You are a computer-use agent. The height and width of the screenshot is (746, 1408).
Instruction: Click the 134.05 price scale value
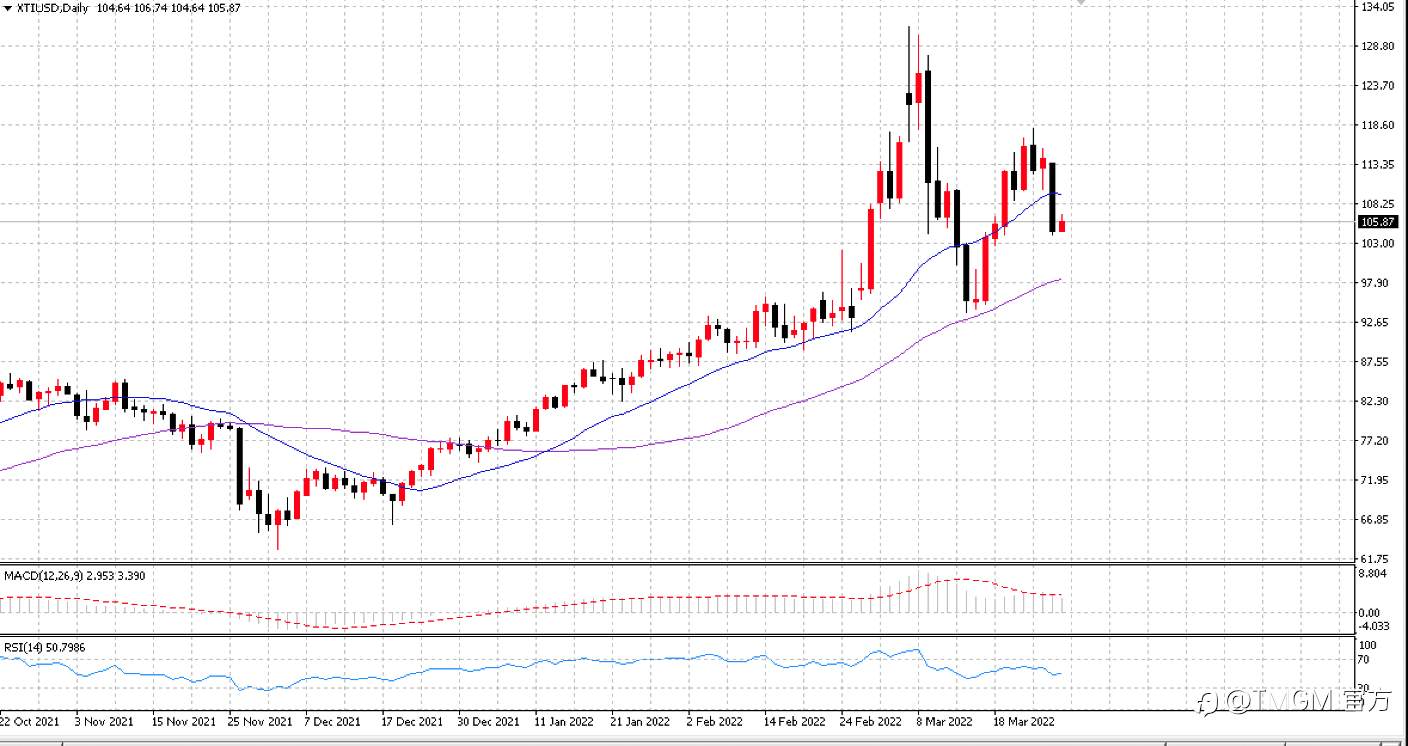coord(1378,7)
